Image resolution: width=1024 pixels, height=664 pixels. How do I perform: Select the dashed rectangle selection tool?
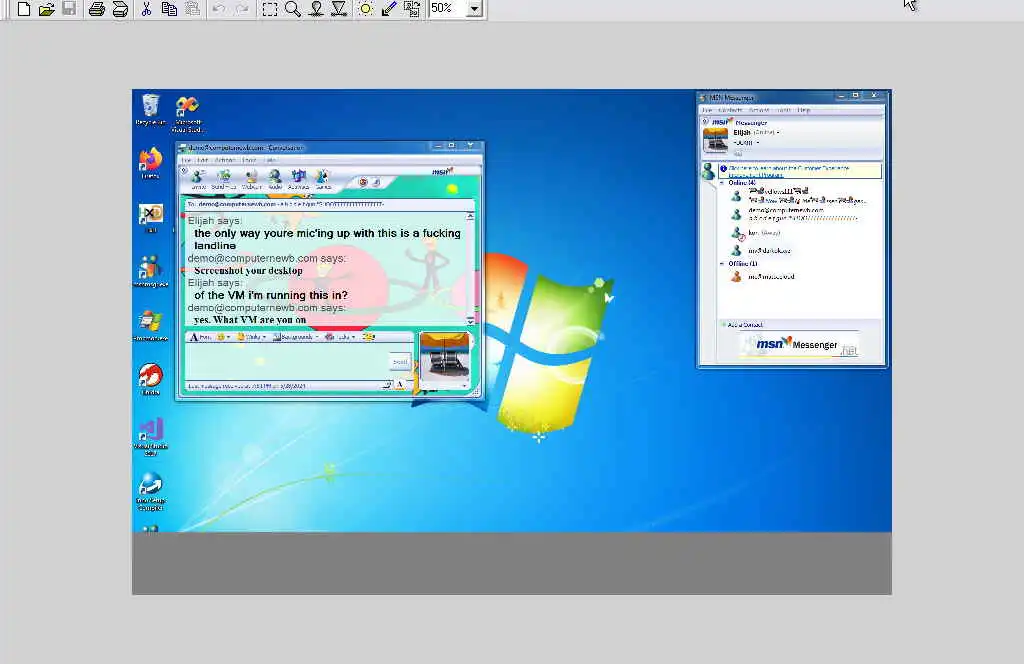click(270, 8)
